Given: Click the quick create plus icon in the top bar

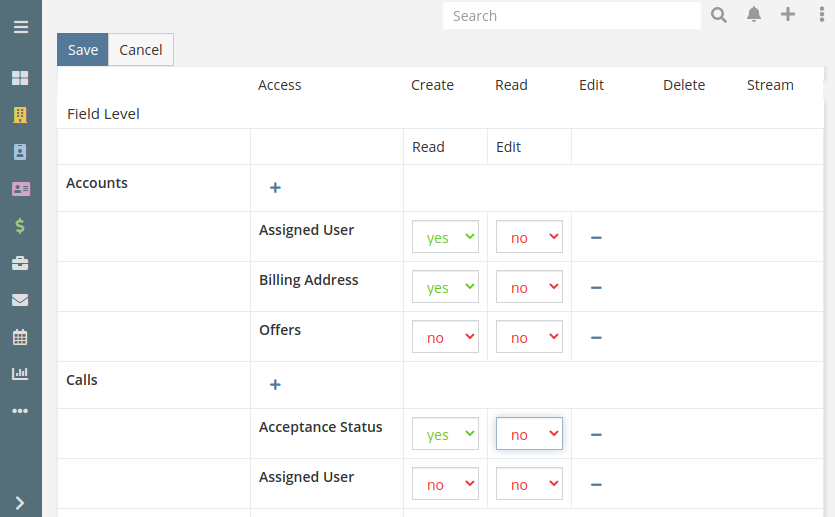Looking at the screenshot, I should 788,14.
